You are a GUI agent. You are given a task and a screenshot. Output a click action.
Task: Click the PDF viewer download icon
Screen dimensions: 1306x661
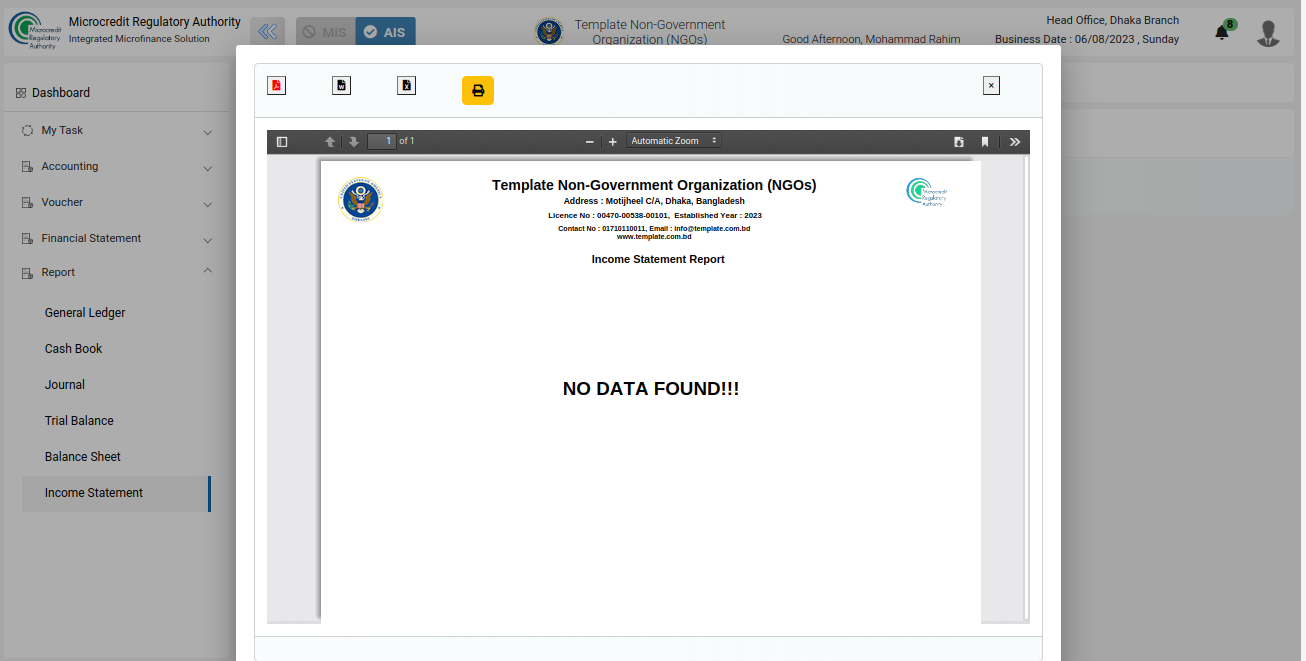[x=959, y=142]
